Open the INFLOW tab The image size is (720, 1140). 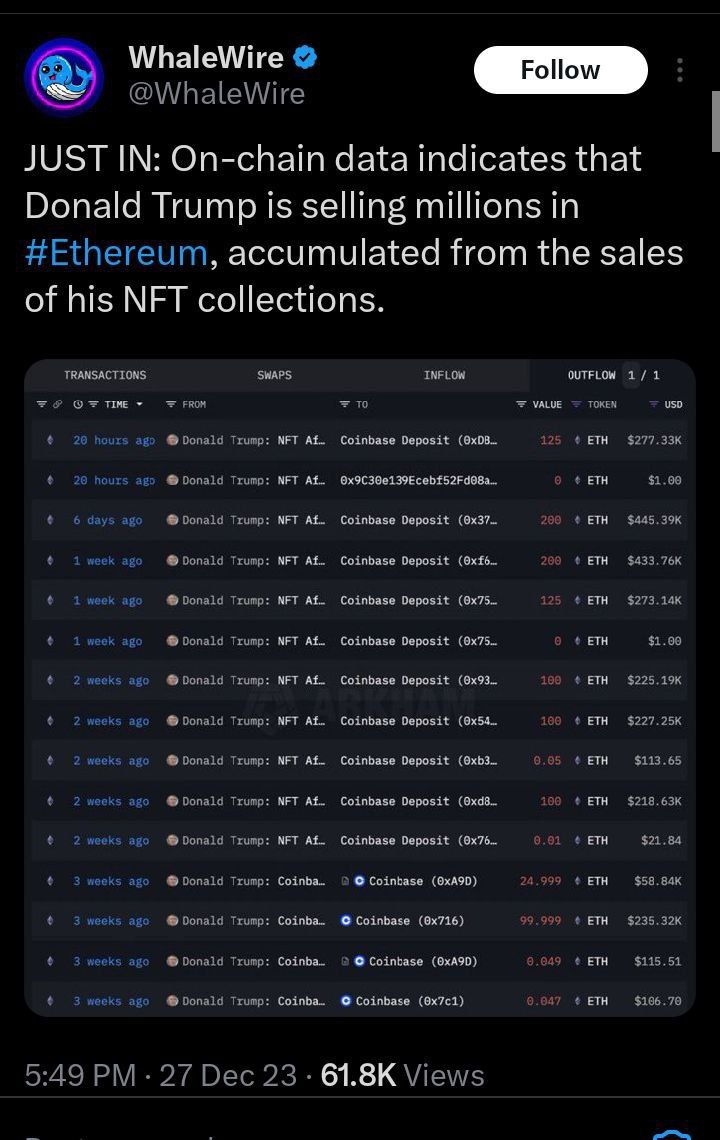pyautogui.click(x=444, y=375)
